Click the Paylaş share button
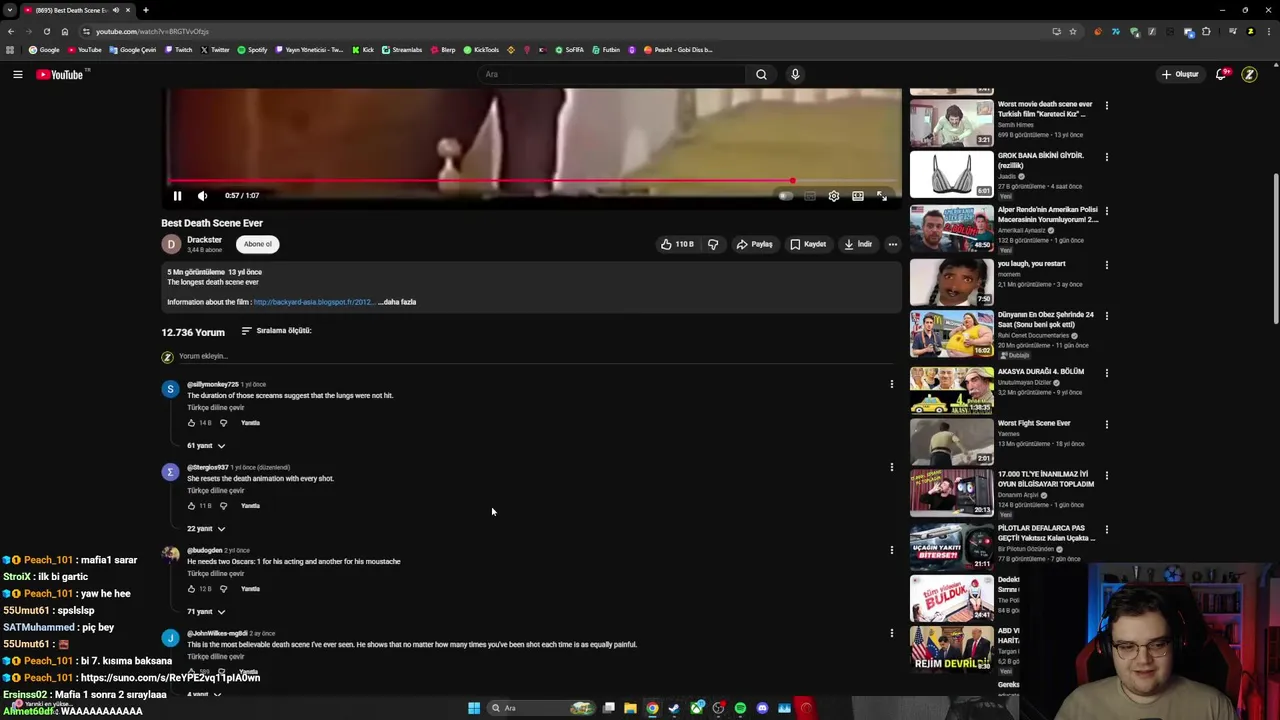This screenshot has width=1280, height=720. pyautogui.click(x=755, y=244)
